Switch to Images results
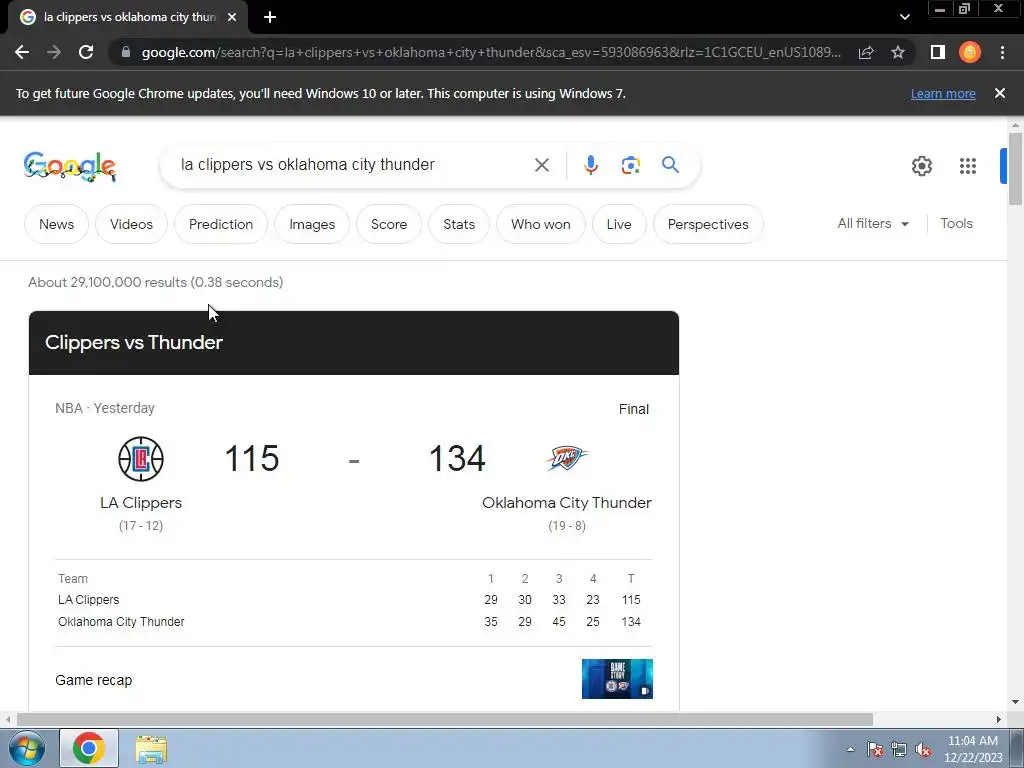The height and width of the screenshot is (768, 1024). point(312,224)
